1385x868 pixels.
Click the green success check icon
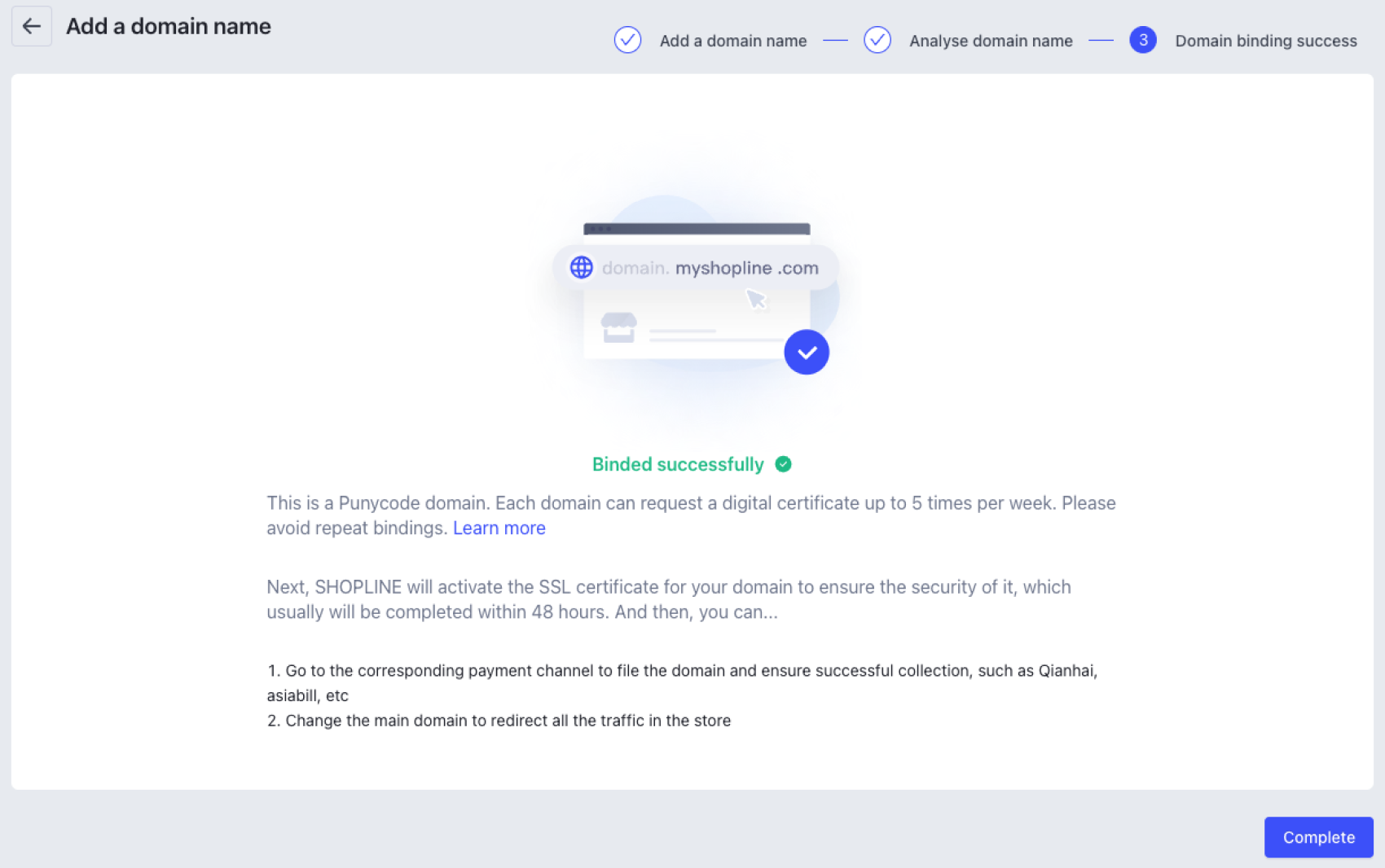click(x=783, y=464)
